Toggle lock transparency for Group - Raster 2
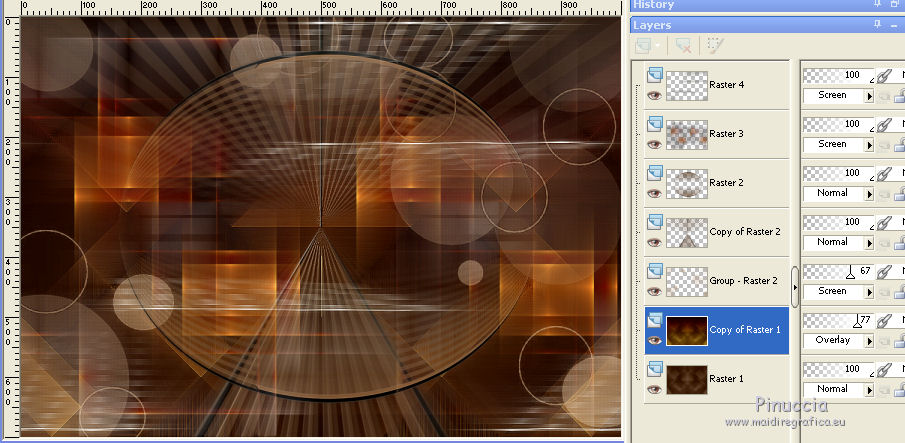This screenshot has height=443, width=905. pos(899,292)
